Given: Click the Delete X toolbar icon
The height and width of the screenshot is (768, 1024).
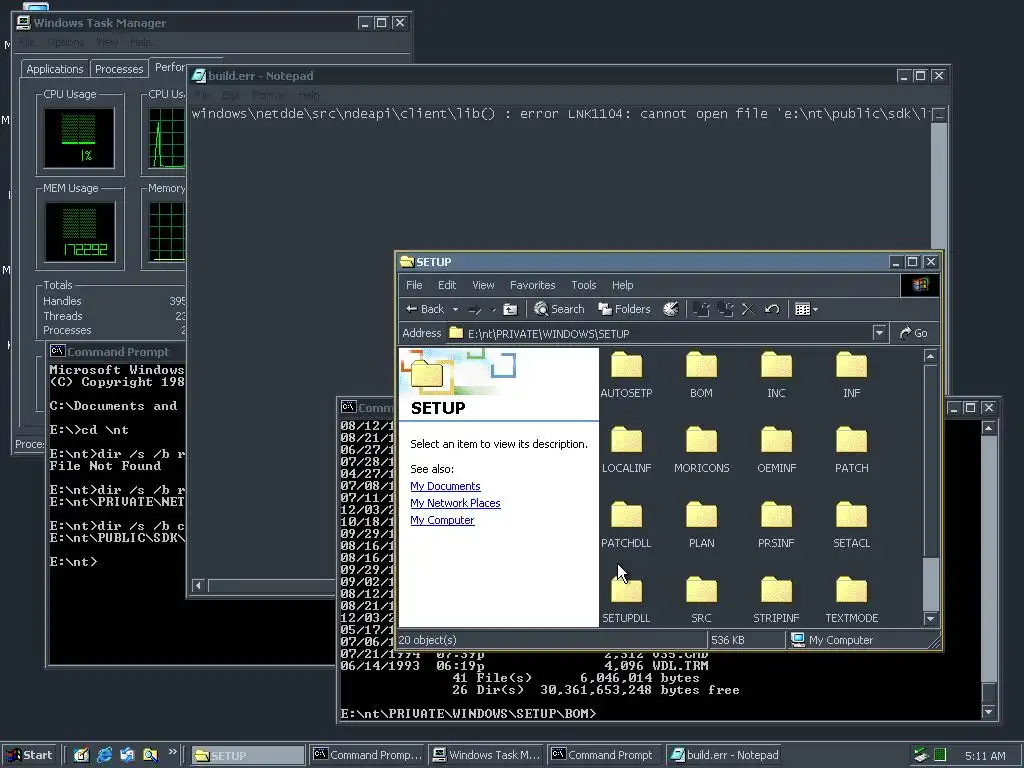Looking at the screenshot, I should click(x=748, y=310).
